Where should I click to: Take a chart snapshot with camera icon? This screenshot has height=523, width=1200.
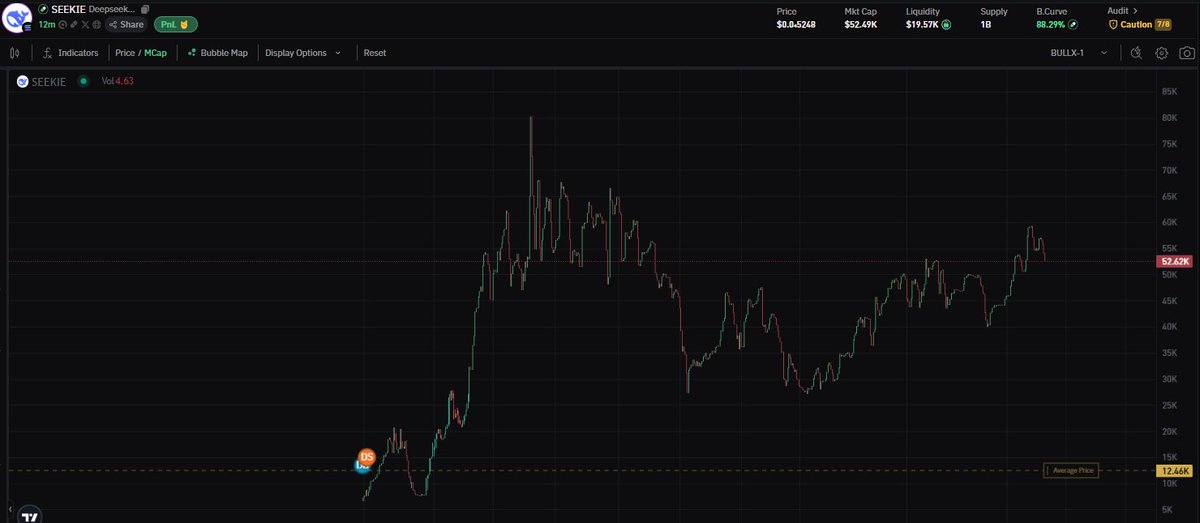(1186, 53)
